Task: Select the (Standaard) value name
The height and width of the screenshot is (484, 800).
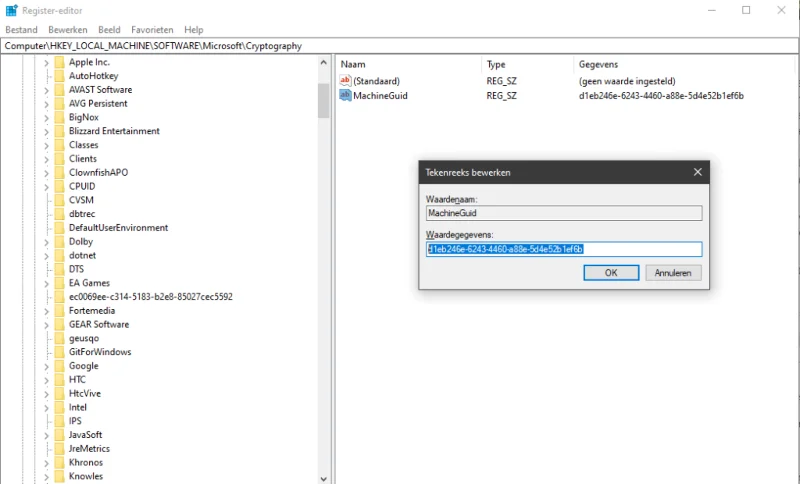Action: click(377, 81)
